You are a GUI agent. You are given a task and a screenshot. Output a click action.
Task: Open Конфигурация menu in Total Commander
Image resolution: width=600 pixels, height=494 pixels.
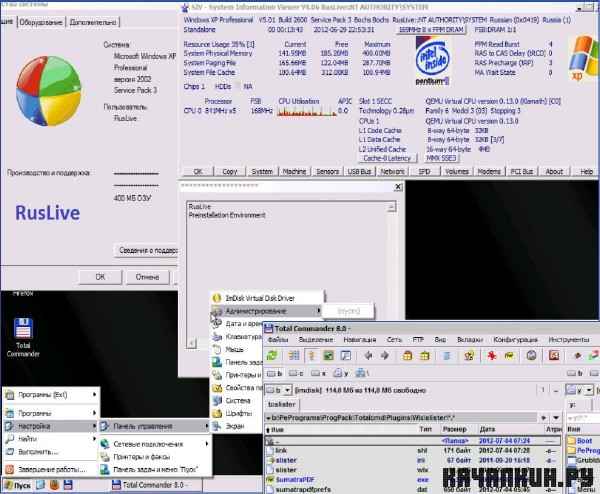[515, 339]
